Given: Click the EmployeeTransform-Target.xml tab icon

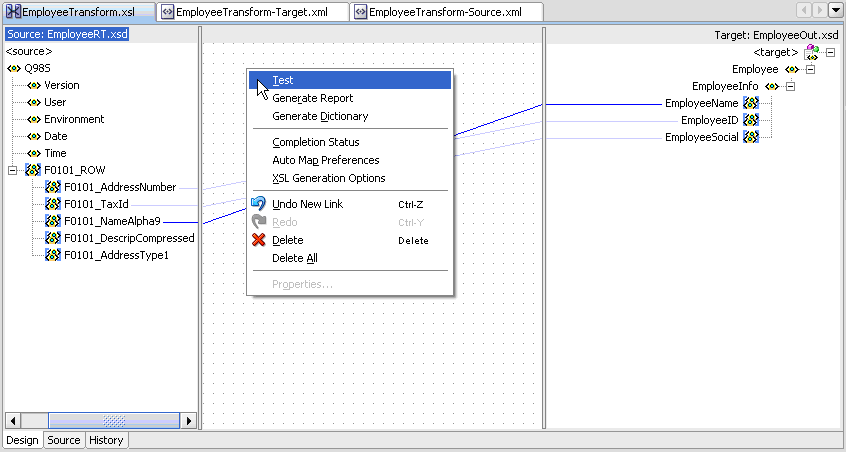Looking at the screenshot, I should point(168,12).
